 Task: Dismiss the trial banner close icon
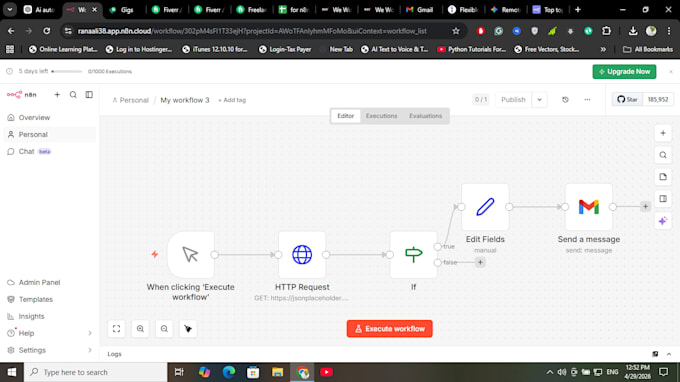pyautogui.click(x=670, y=72)
